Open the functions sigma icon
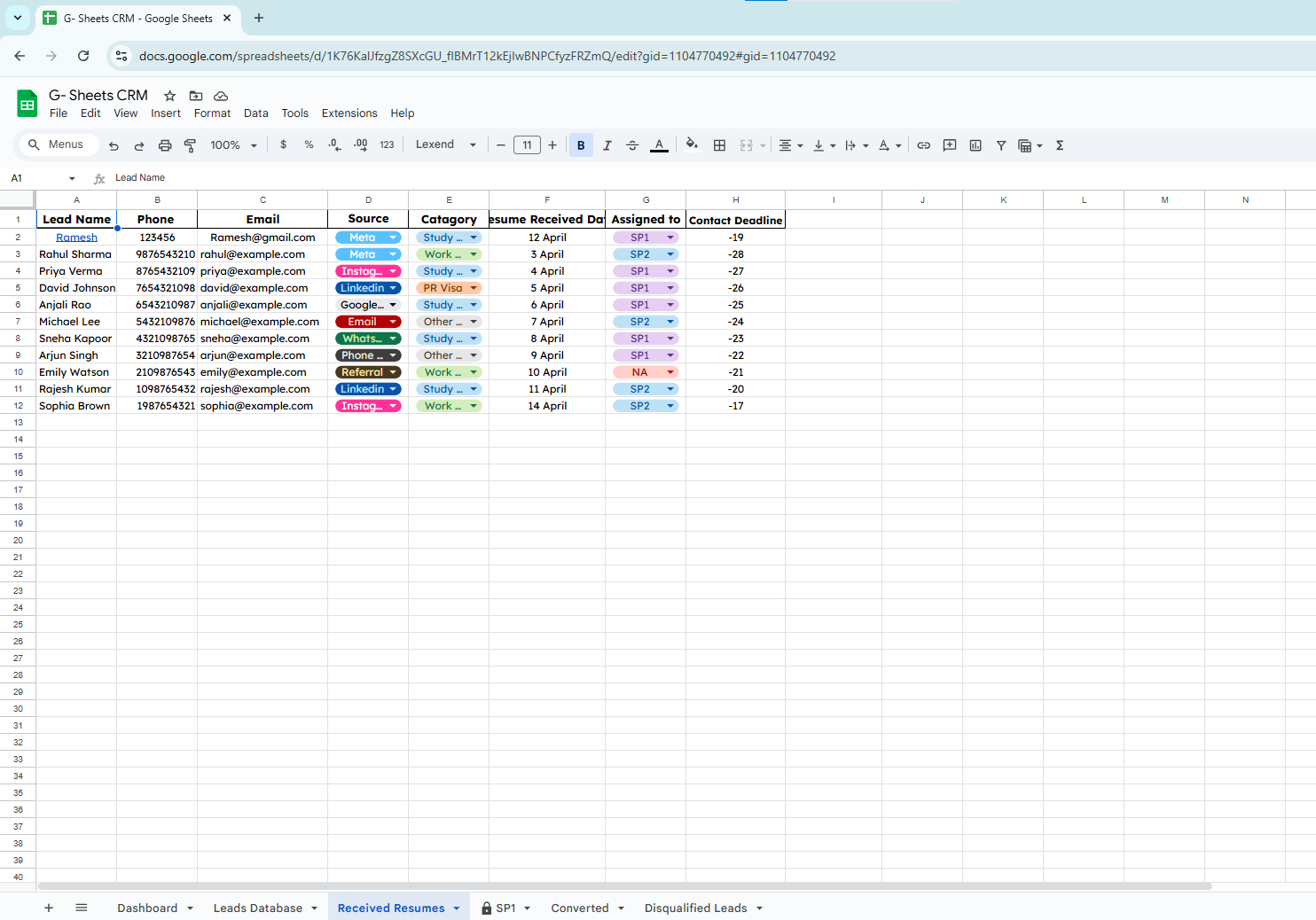 (1060, 145)
